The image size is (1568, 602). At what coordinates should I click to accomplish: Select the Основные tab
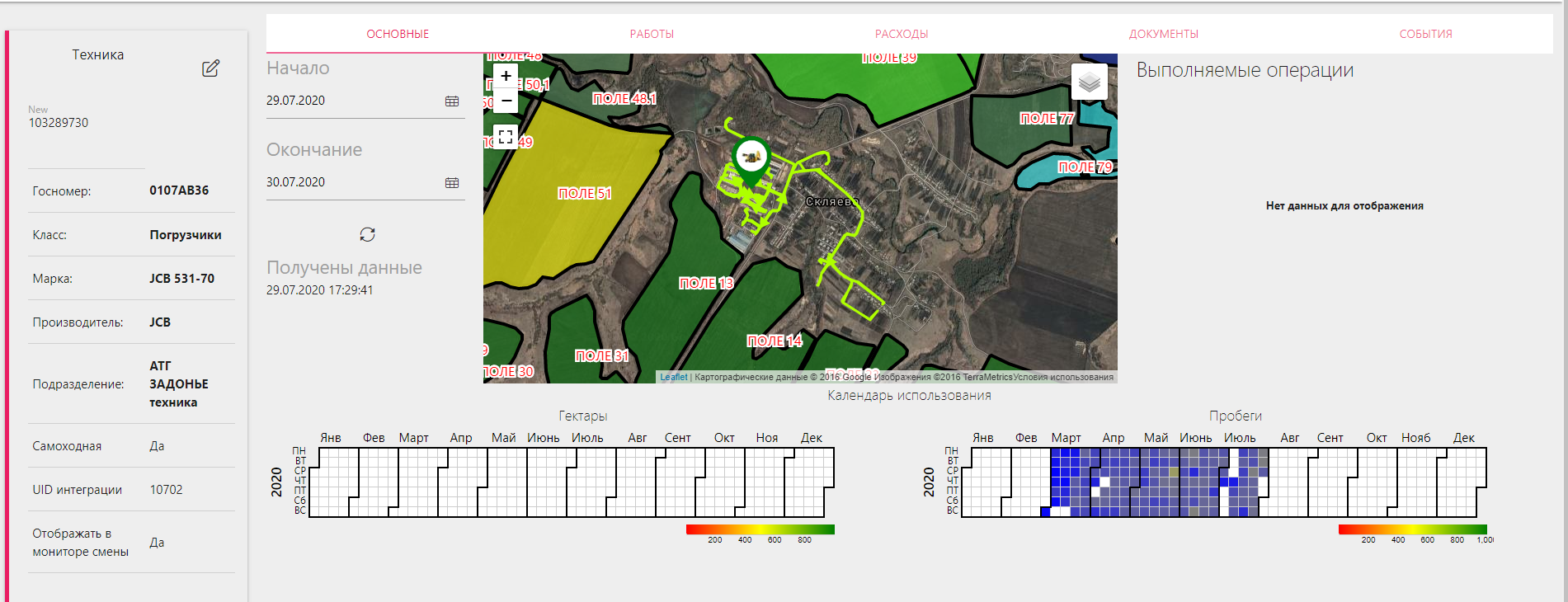point(398,34)
